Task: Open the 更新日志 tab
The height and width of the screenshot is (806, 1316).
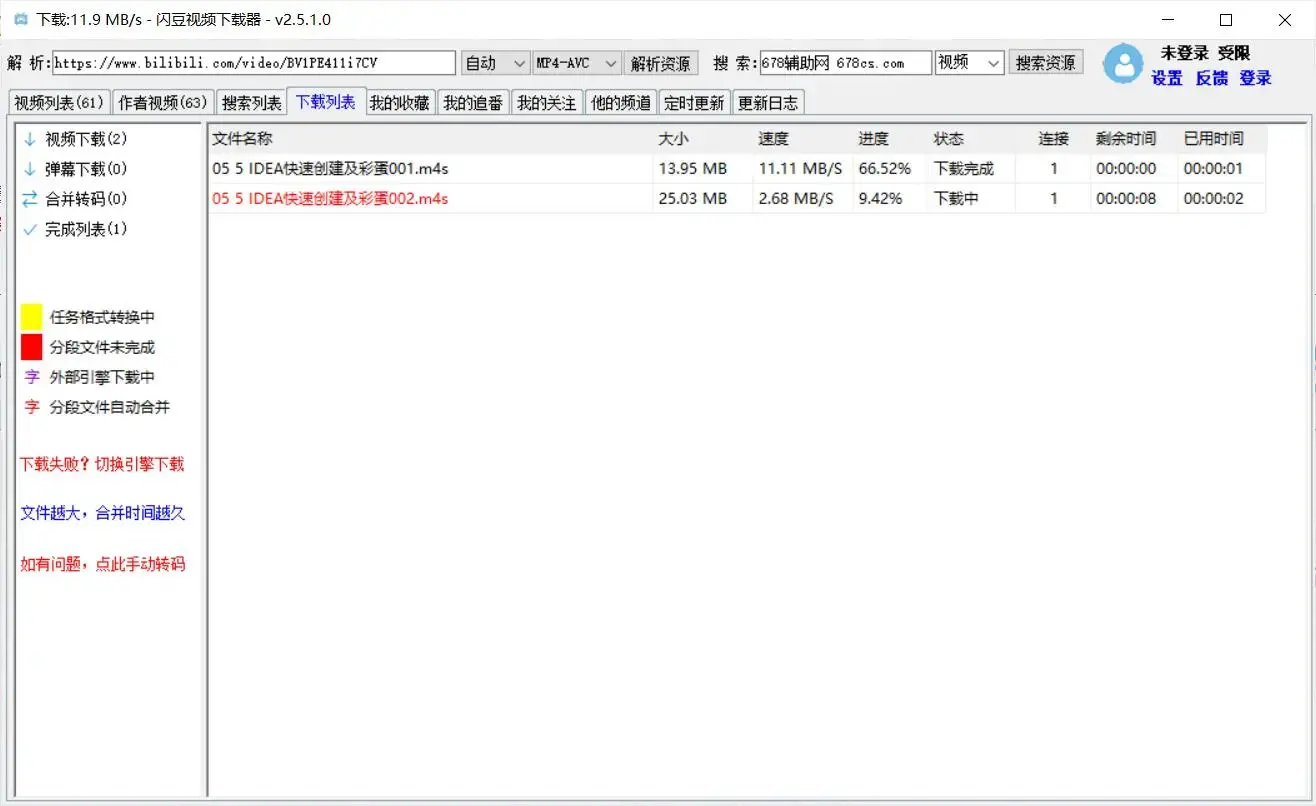Action: [x=768, y=101]
